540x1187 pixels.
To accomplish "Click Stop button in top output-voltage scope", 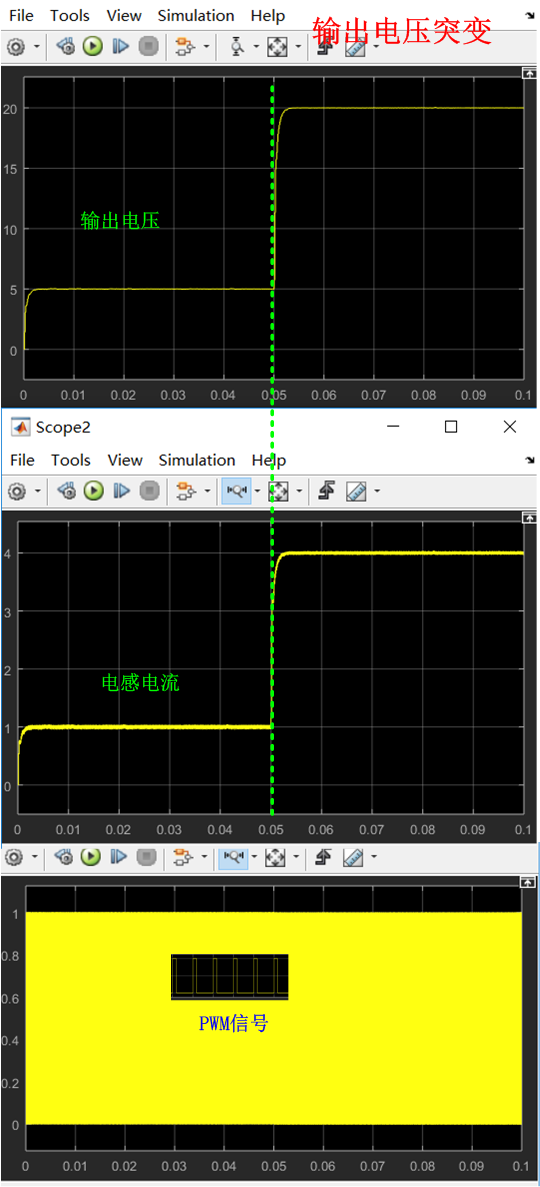I will tap(148, 48).
